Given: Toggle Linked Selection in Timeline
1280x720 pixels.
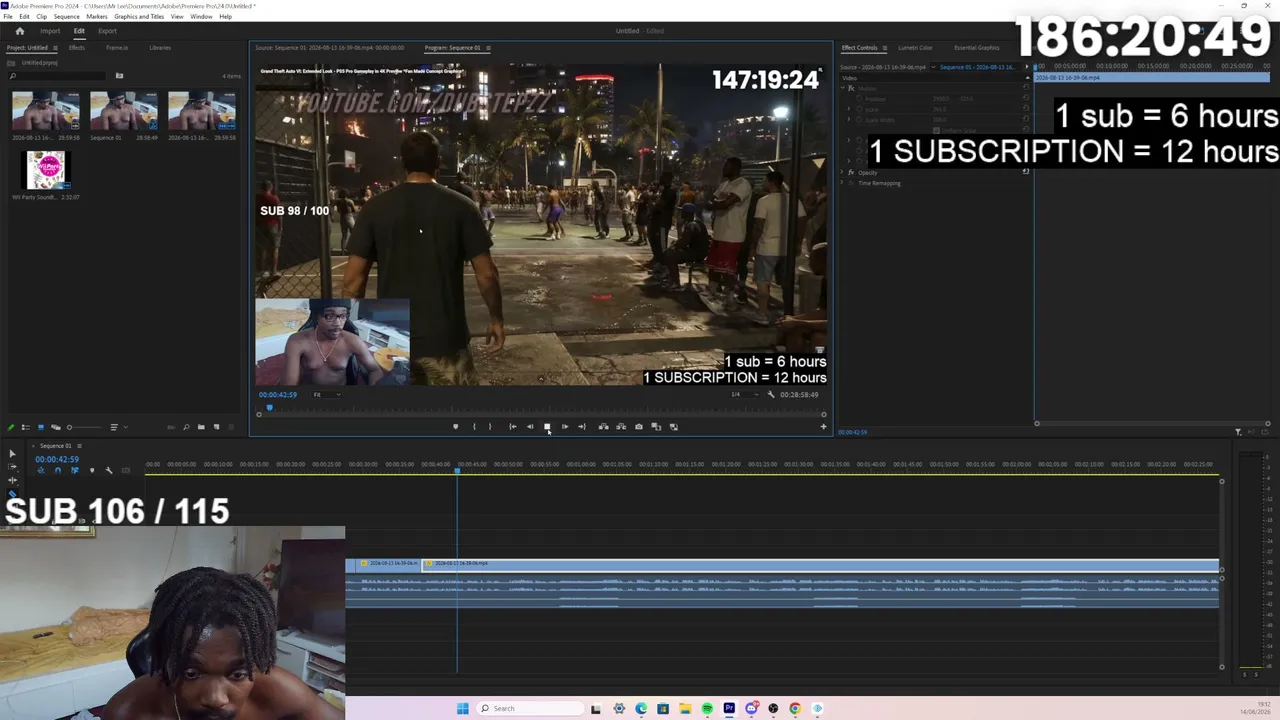Looking at the screenshot, I should tap(74, 470).
